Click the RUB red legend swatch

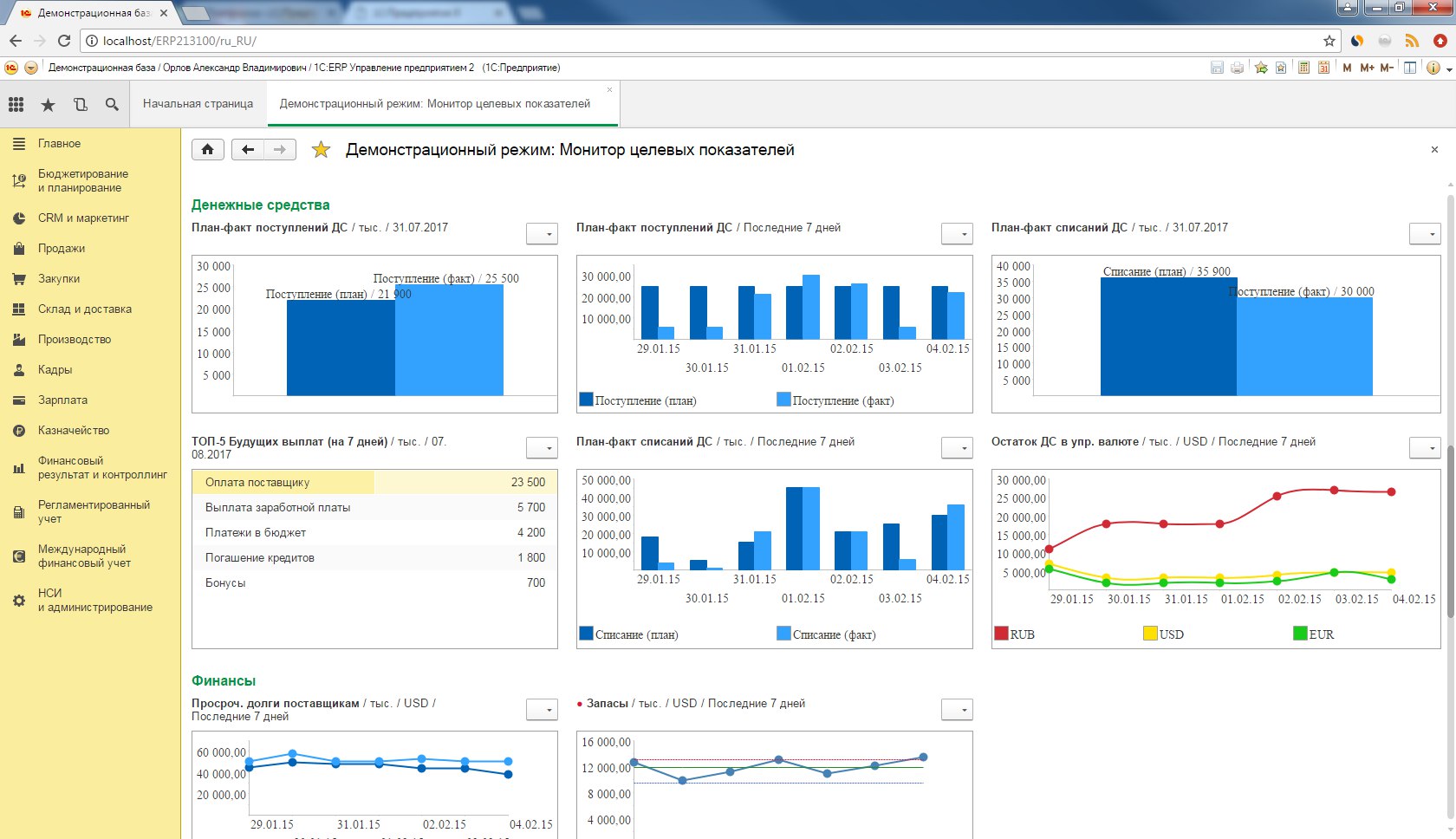[x=1001, y=634]
